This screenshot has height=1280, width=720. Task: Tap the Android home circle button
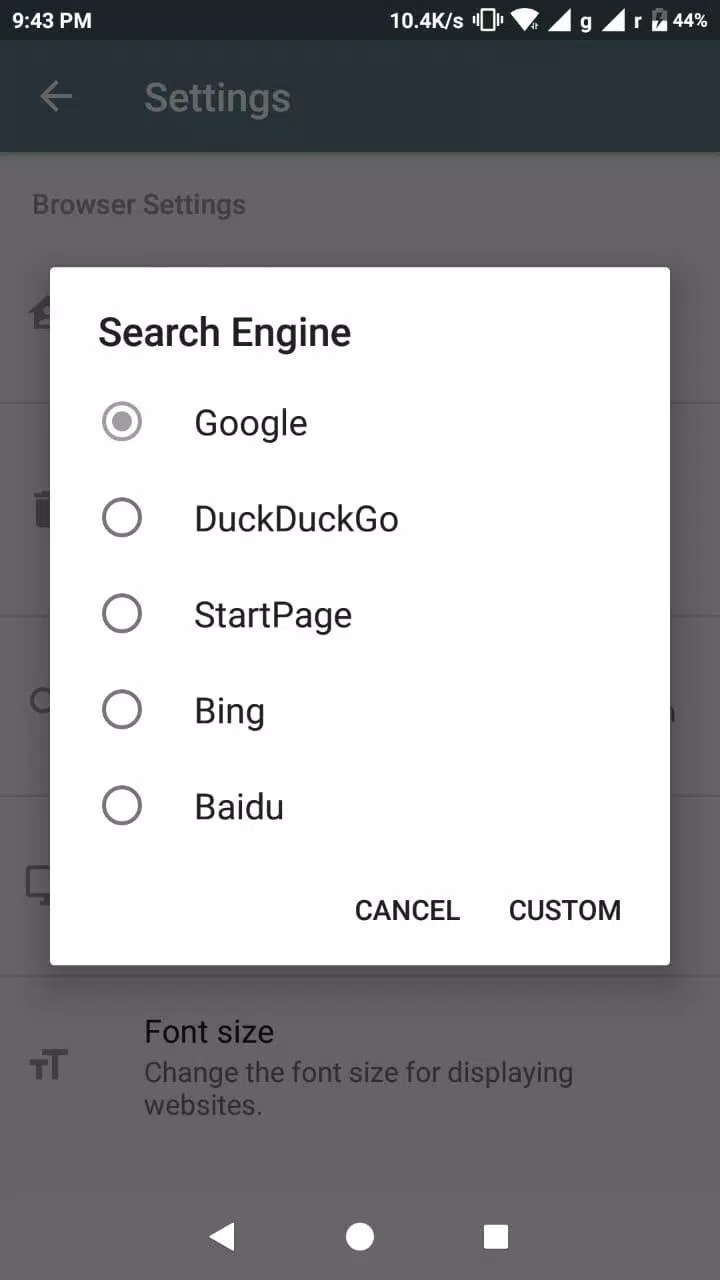(360, 1237)
